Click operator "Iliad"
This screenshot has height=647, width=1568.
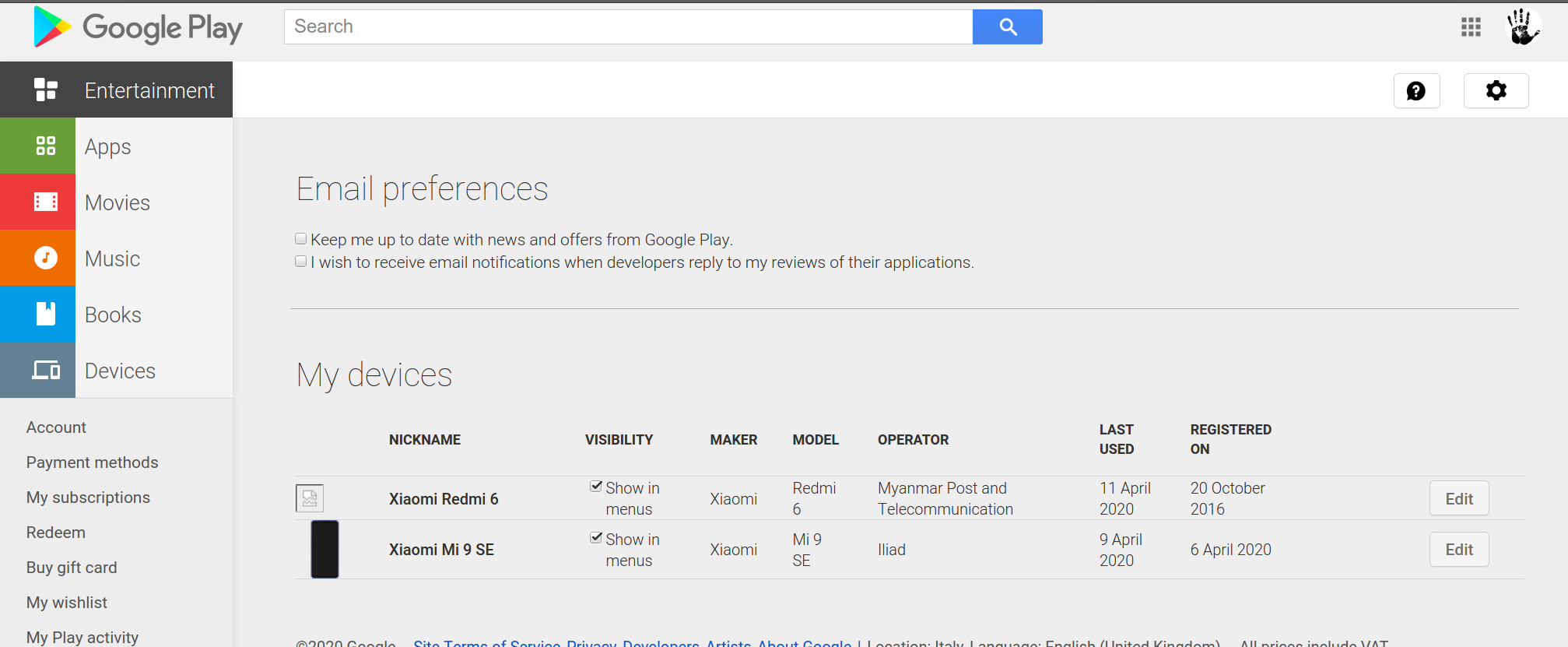[x=892, y=550]
